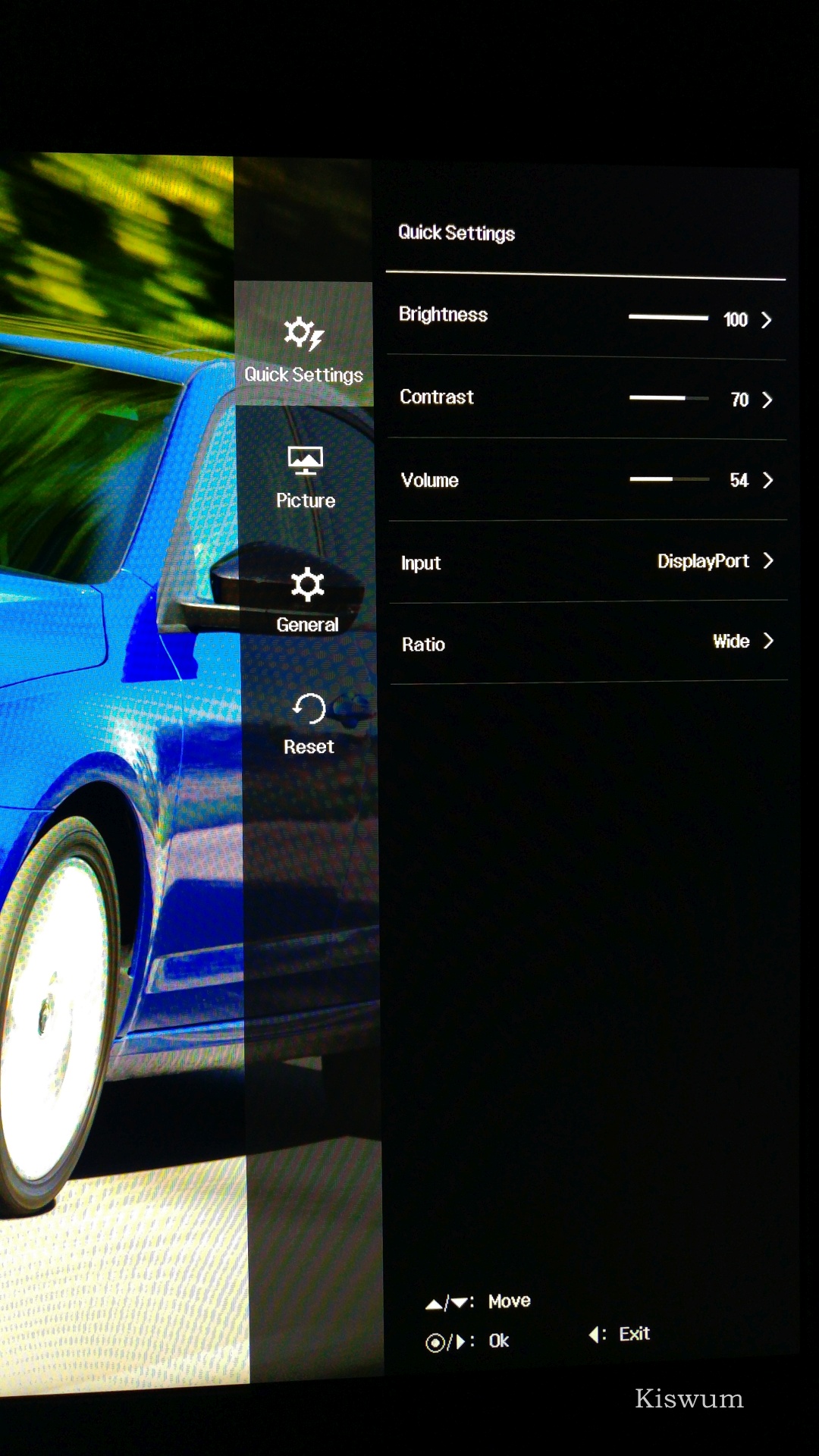819x1456 pixels.
Task: Click the brightness value 100
Action: pyautogui.click(x=736, y=320)
